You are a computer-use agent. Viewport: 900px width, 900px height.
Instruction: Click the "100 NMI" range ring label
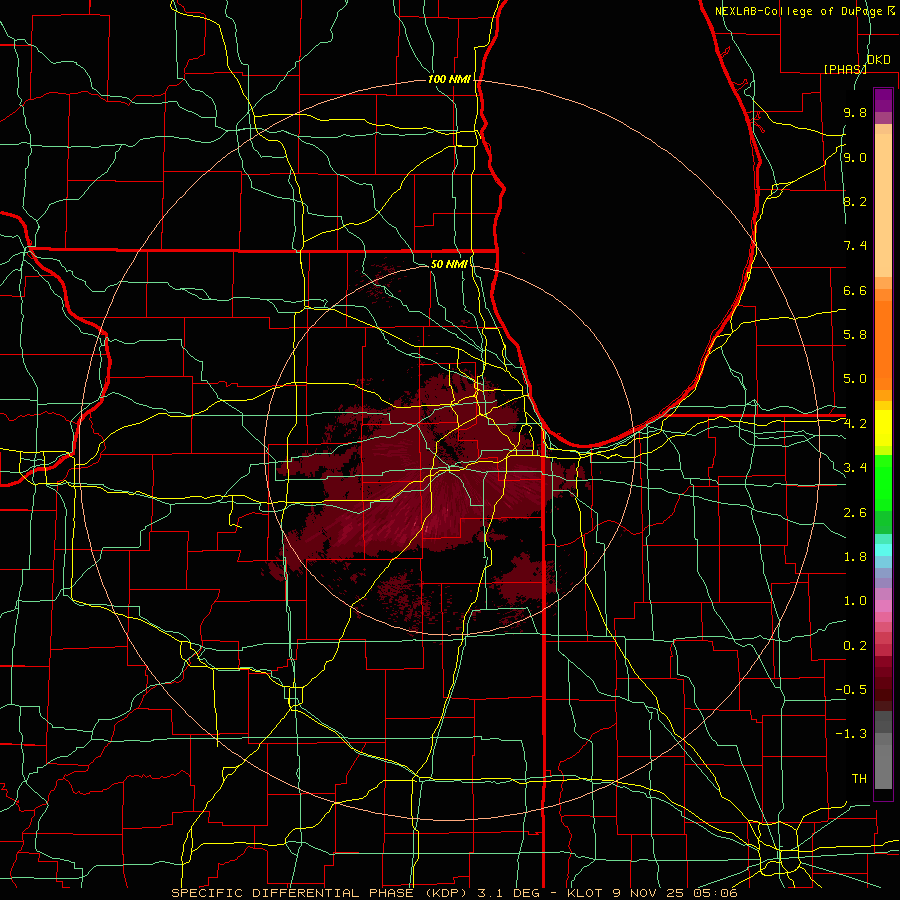pyautogui.click(x=449, y=79)
